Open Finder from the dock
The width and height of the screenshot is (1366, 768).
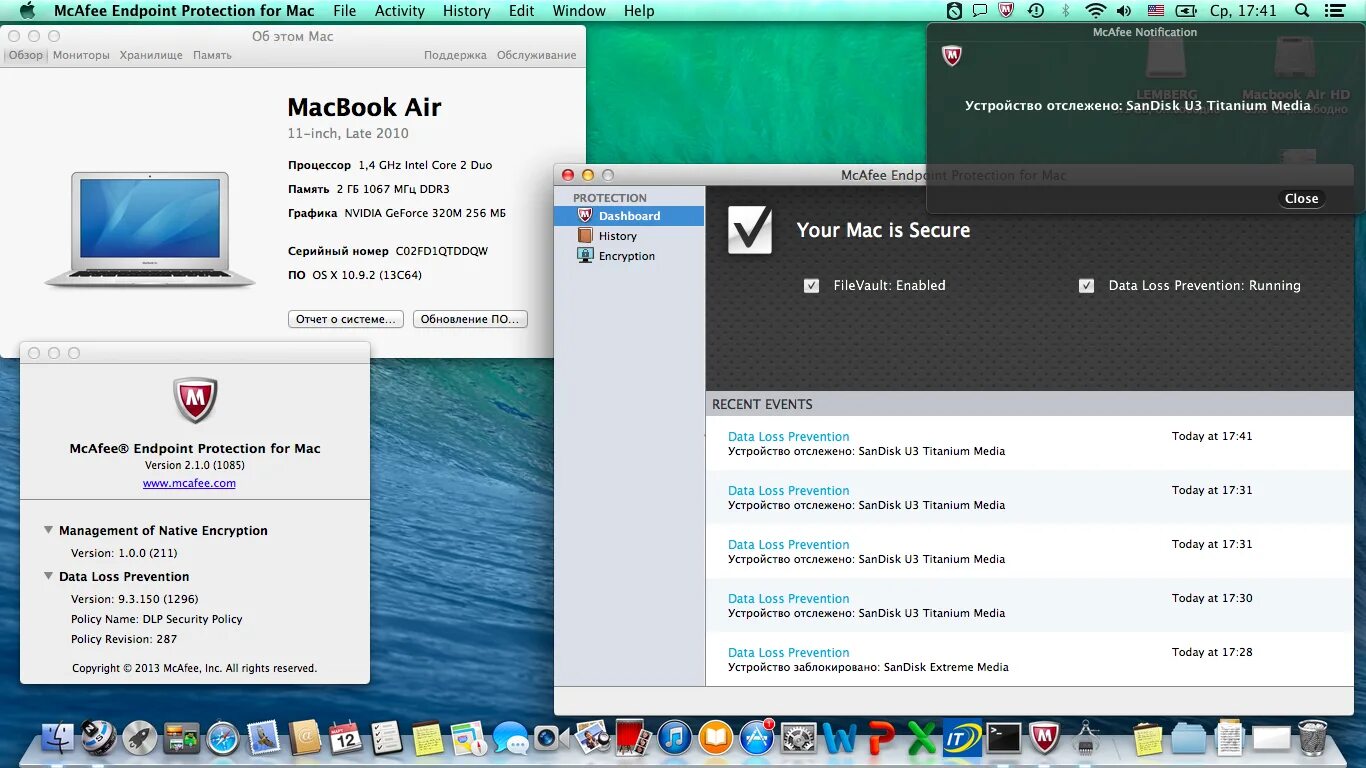click(x=57, y=738)
